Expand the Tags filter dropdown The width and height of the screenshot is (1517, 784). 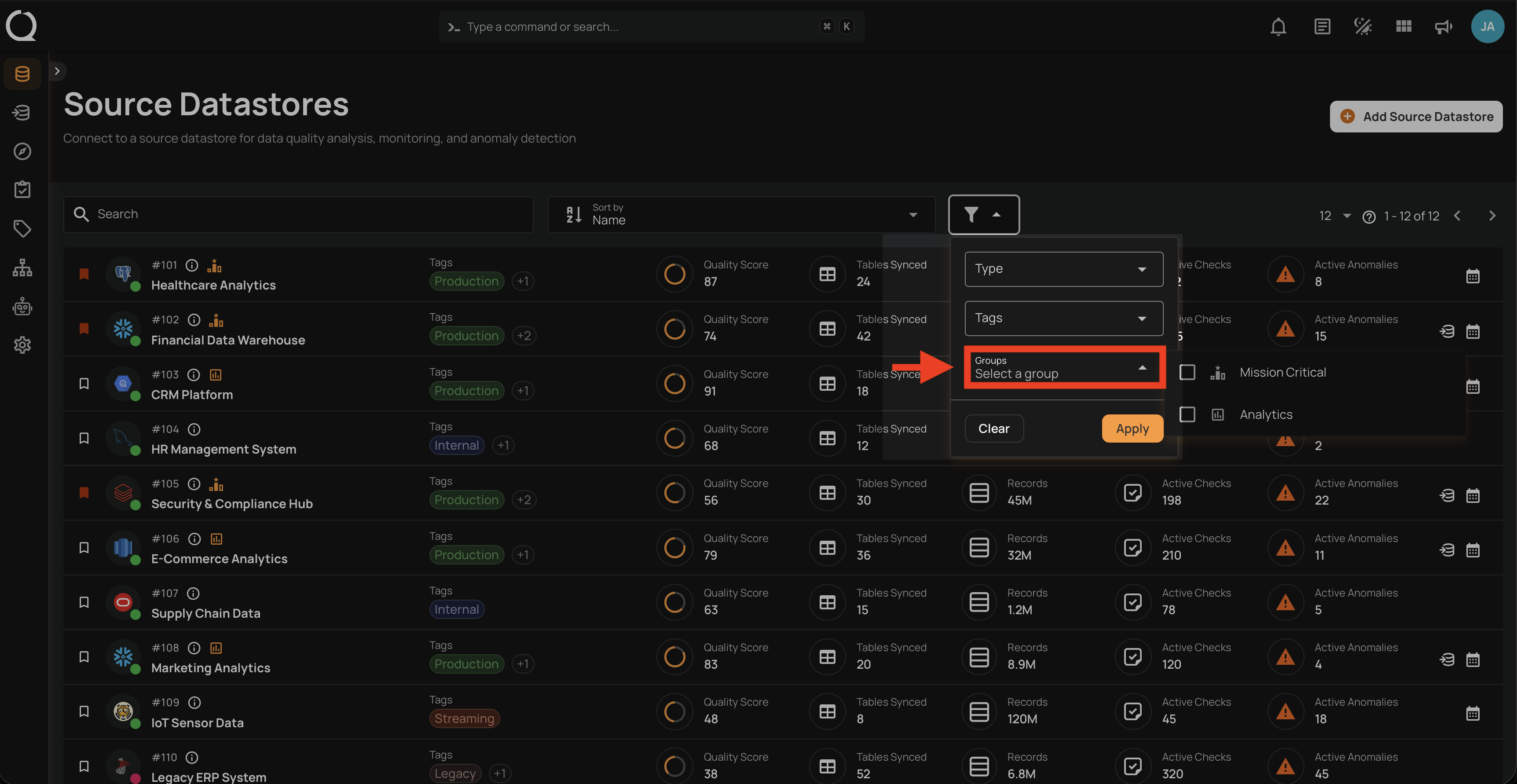coord(1063,319)
